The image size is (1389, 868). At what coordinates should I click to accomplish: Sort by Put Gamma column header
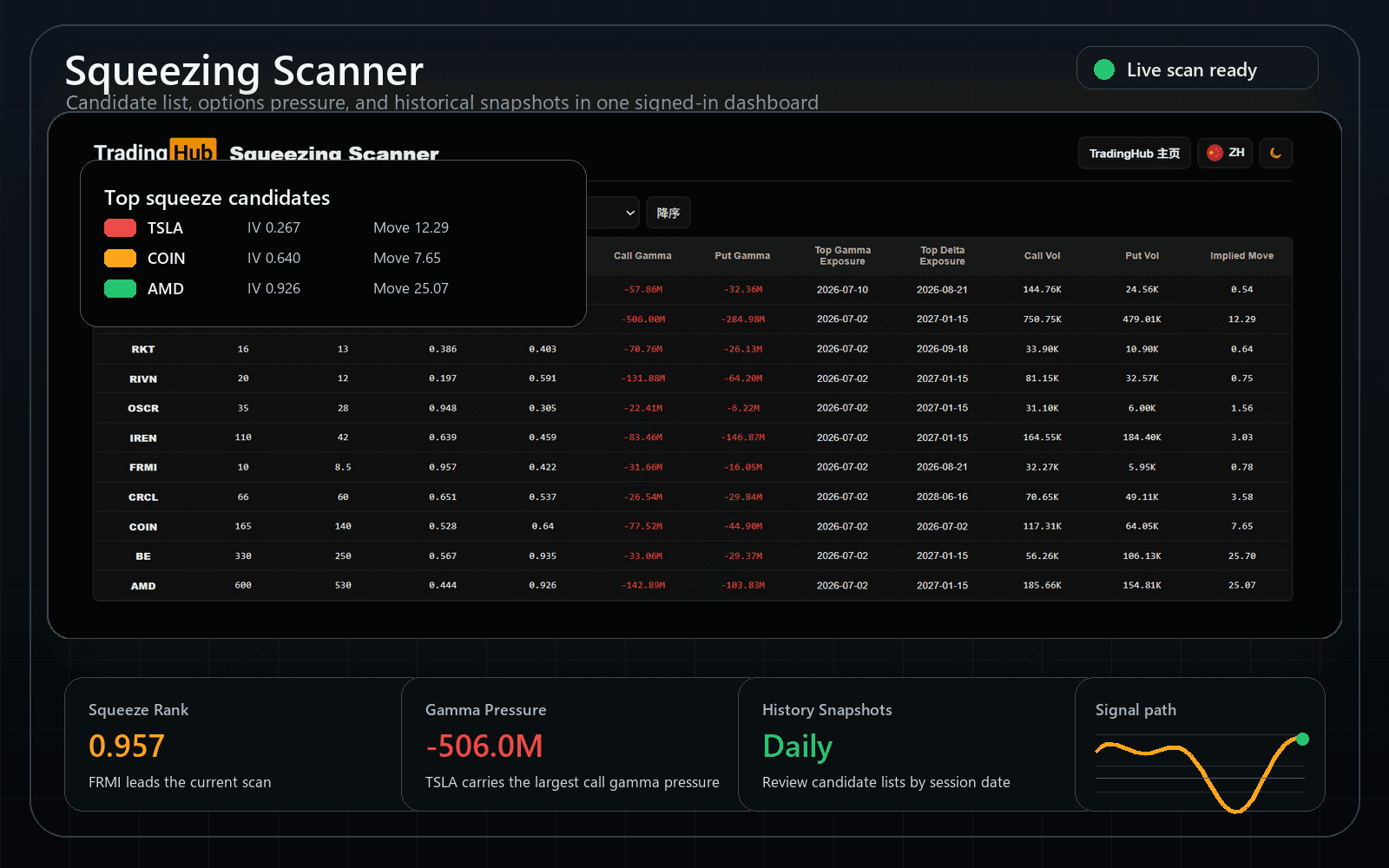[x=742, y=256]
